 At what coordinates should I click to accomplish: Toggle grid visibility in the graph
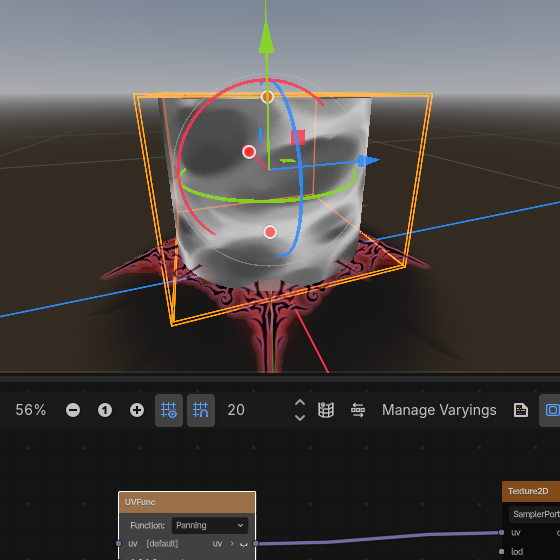pyautogui.click(x=169, y=410)
